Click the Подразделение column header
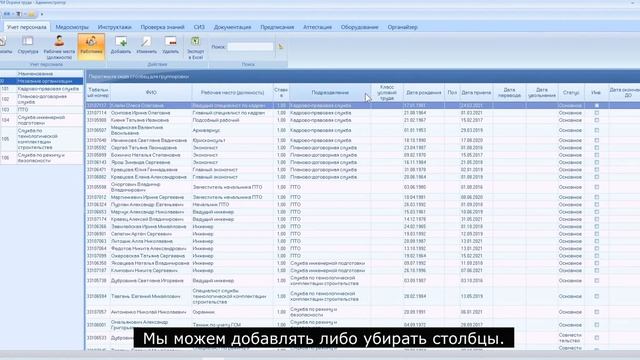The height and width of the screenshot is (360, 640). 330,93
